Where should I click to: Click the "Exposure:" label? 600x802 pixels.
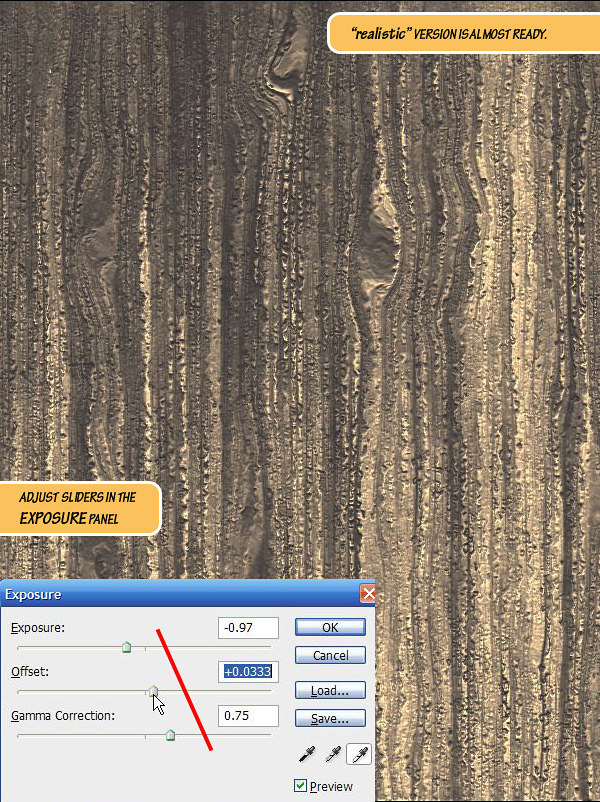(38, 628)
